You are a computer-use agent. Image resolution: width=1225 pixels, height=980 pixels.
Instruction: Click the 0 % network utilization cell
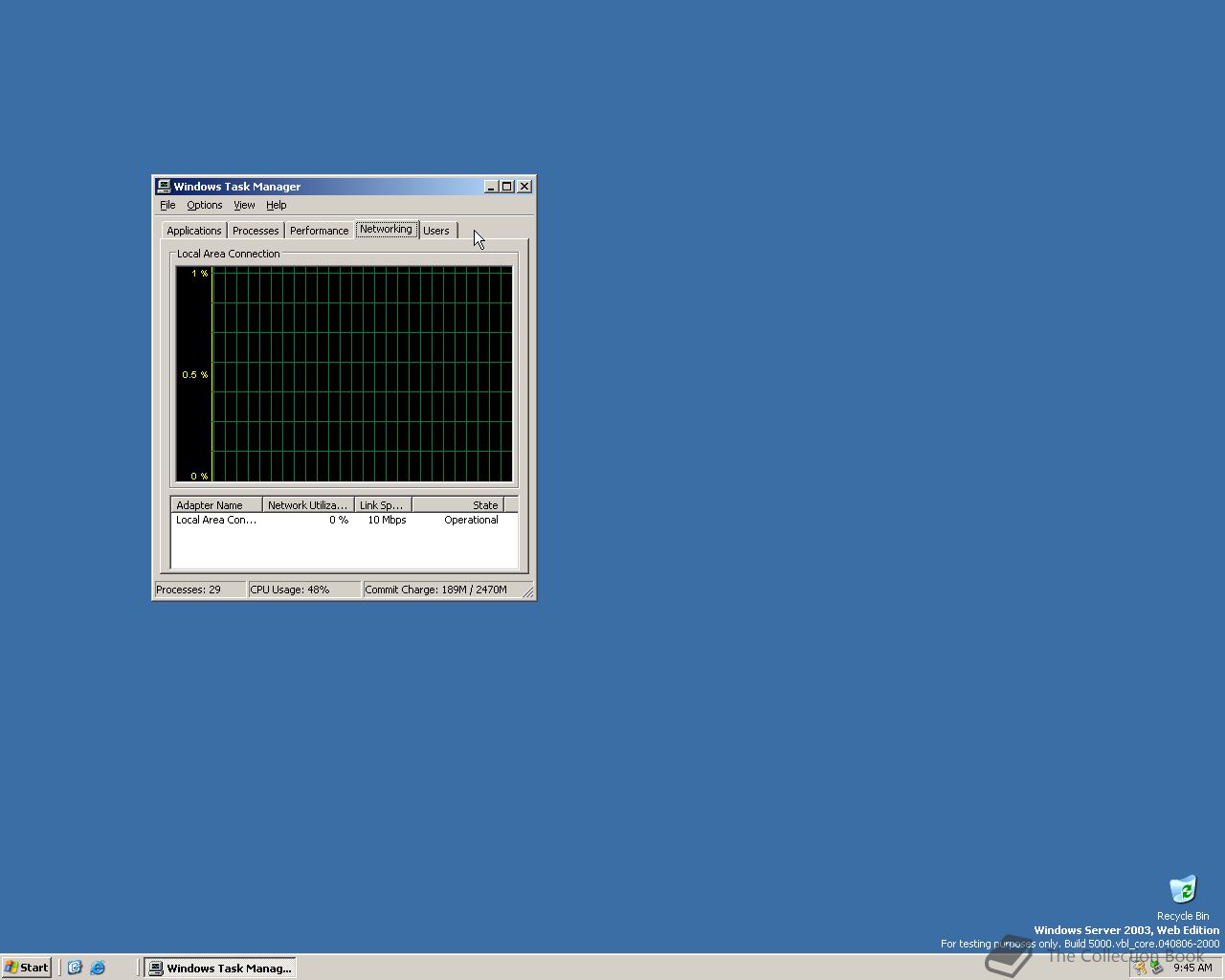[339, 520]
